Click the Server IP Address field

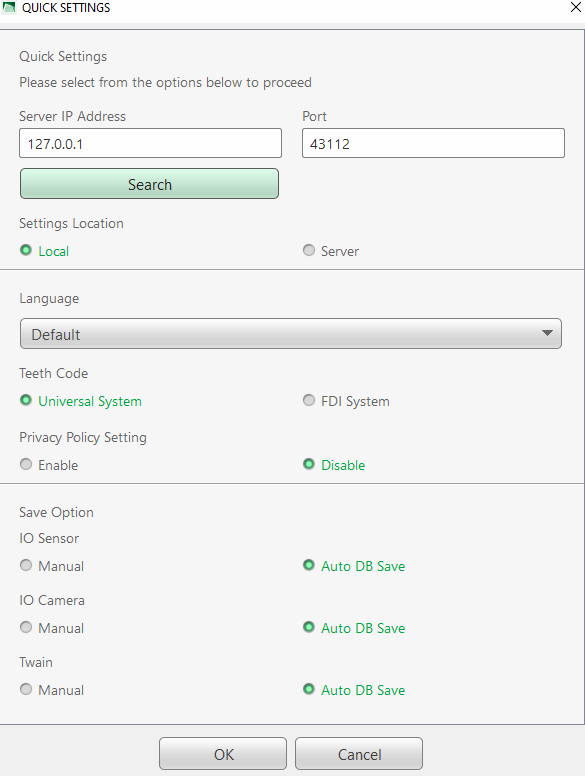coord(150,144)
